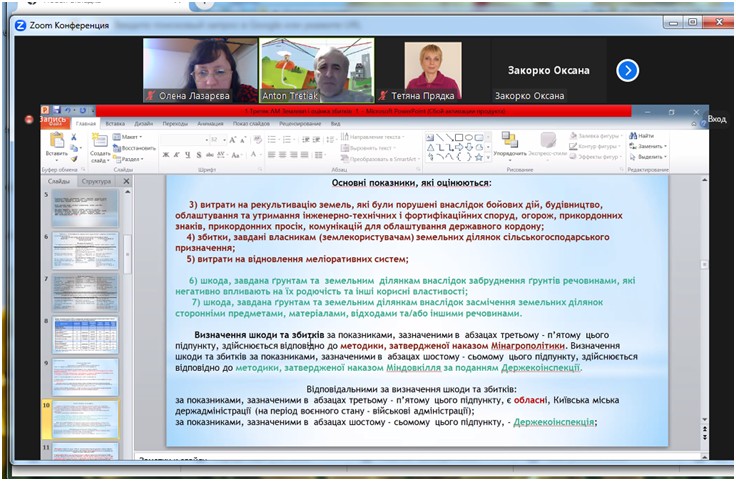Screen dimensions: 736x481
Task: Toggle bold (Ж) formatting
Action: coord(166,155)
